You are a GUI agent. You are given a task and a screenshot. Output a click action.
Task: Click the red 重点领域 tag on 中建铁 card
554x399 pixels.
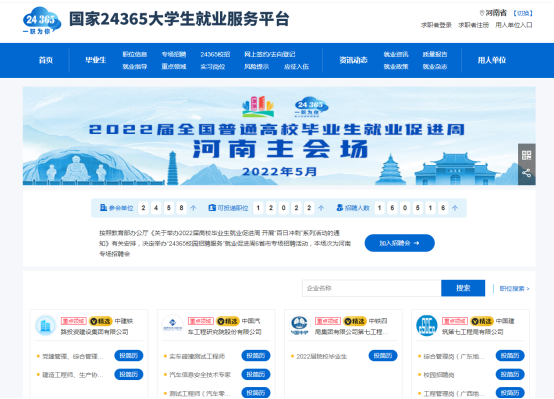pos(73,321)
